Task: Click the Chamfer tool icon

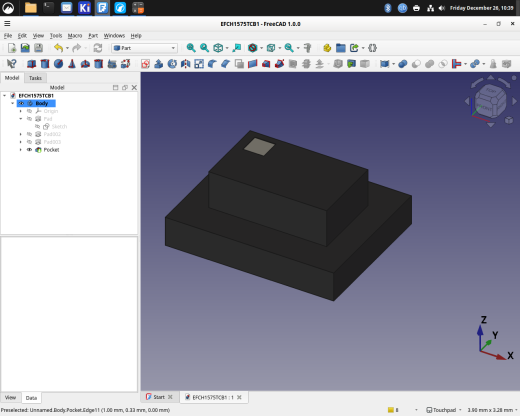Action: [x=226, y=64]
